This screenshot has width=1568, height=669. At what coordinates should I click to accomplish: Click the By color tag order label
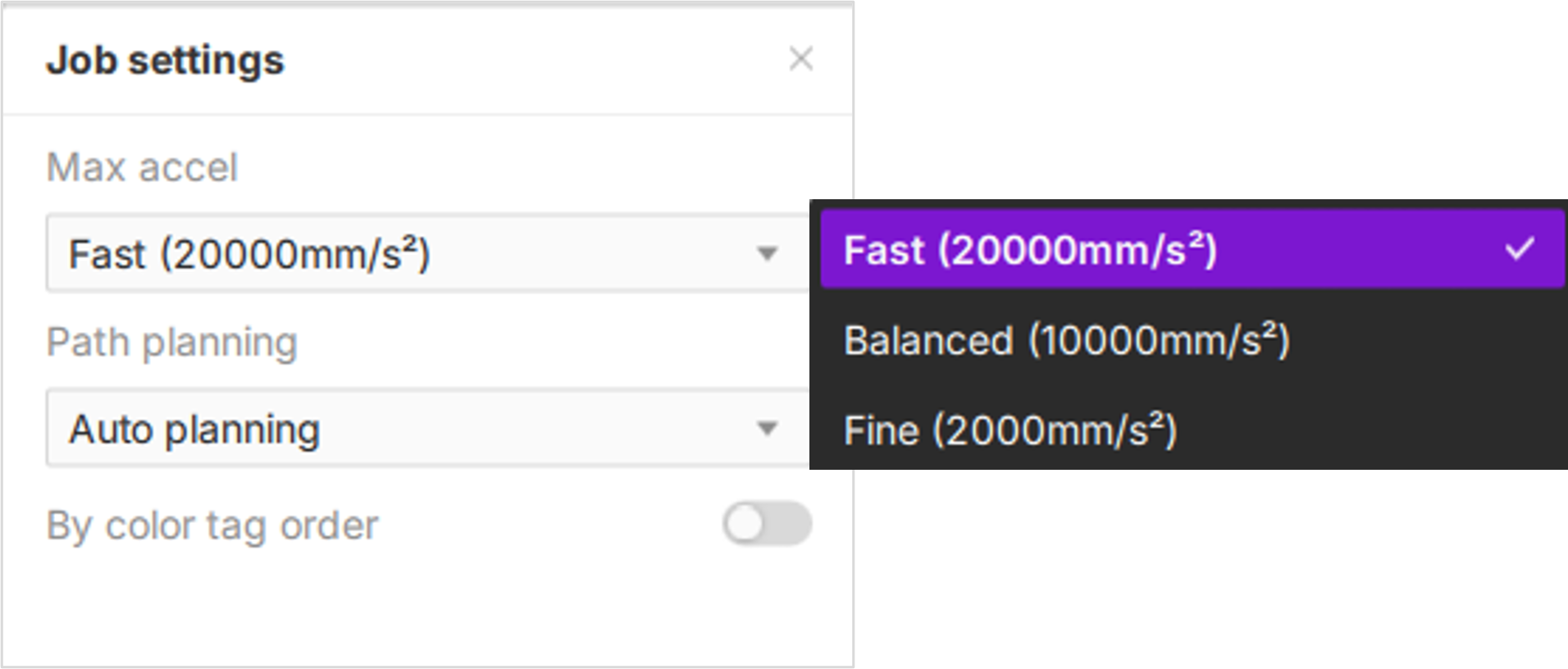pos(212,526)
